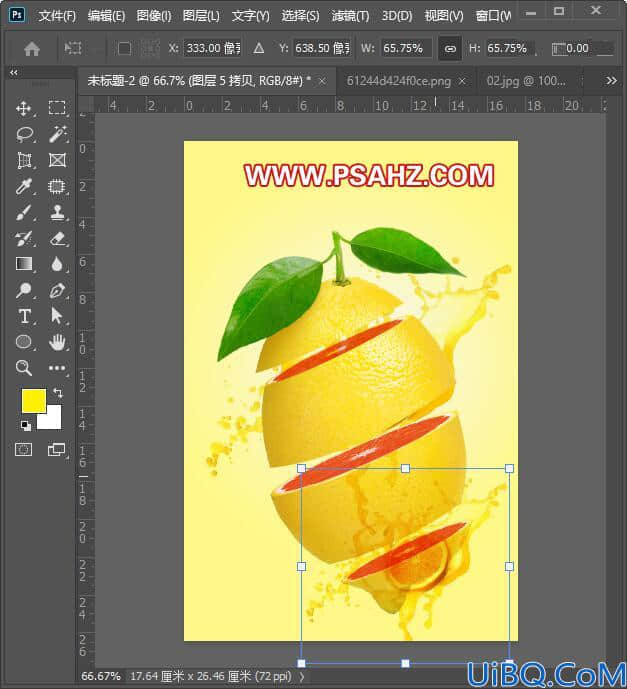The height and width of the screenshot is (689, 627).
Task: Click the Home icon in options bar
Action: tap(32, 49)
